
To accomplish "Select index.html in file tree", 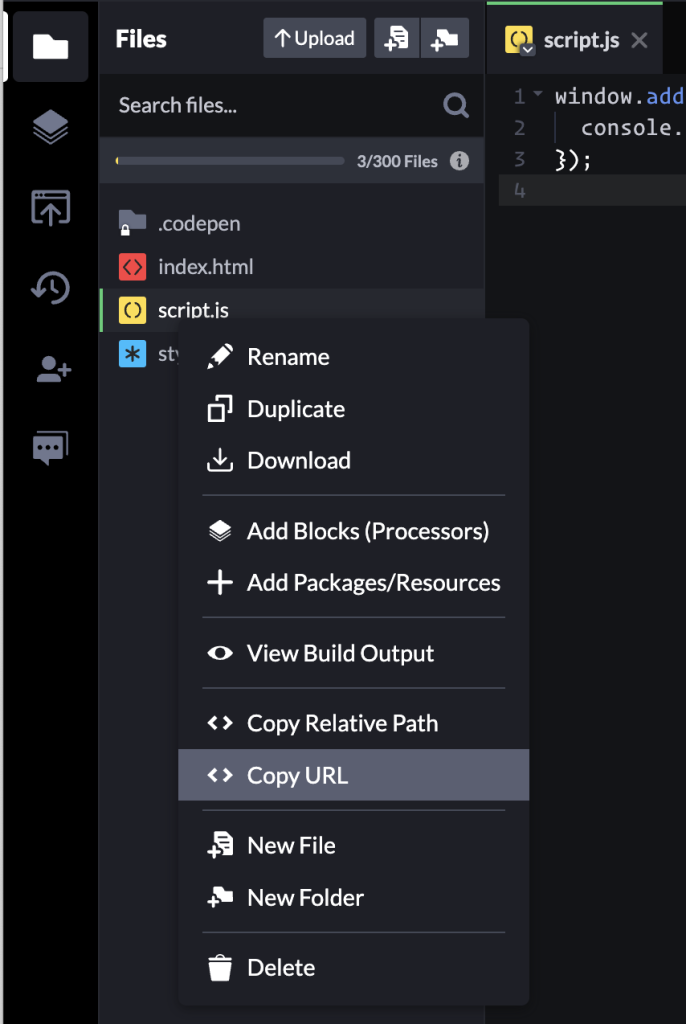I will [205, 267].
